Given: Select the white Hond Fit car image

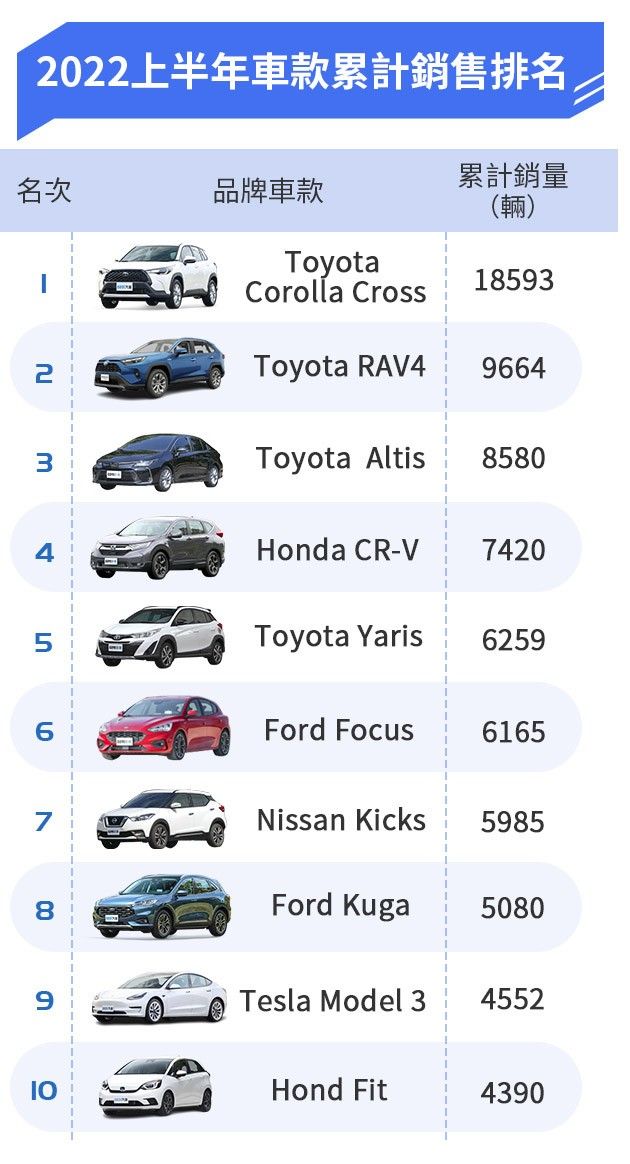Looking at the screenshot, I should [156, 1087].
